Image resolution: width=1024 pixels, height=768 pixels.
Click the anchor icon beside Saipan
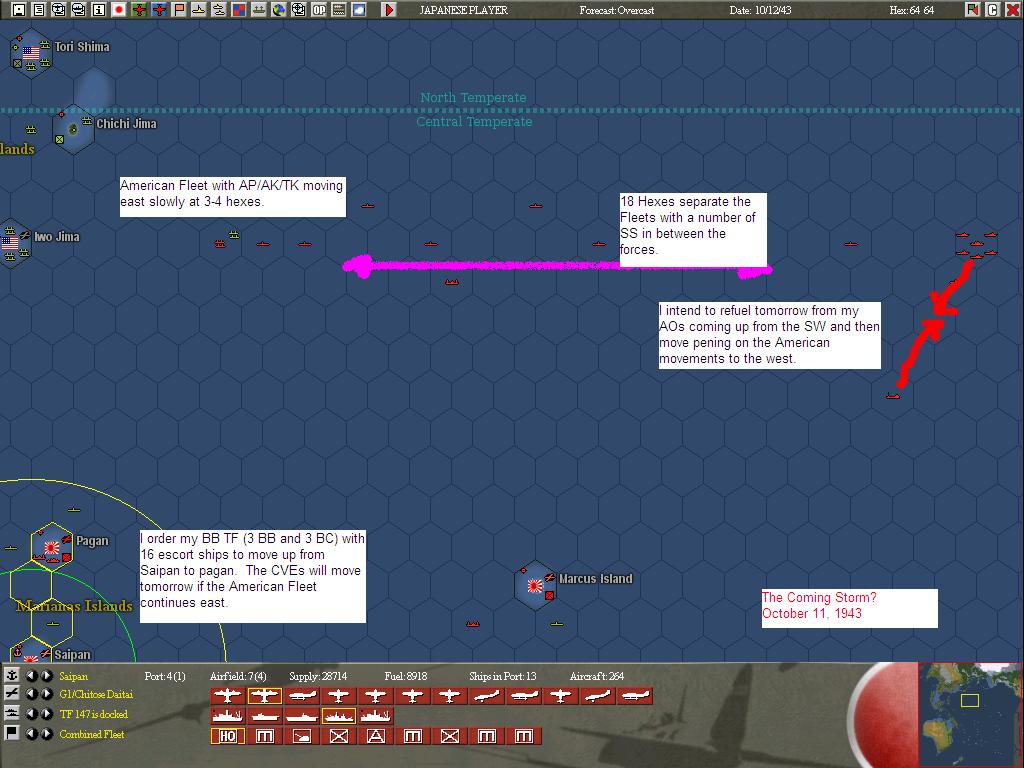(12, 675)
